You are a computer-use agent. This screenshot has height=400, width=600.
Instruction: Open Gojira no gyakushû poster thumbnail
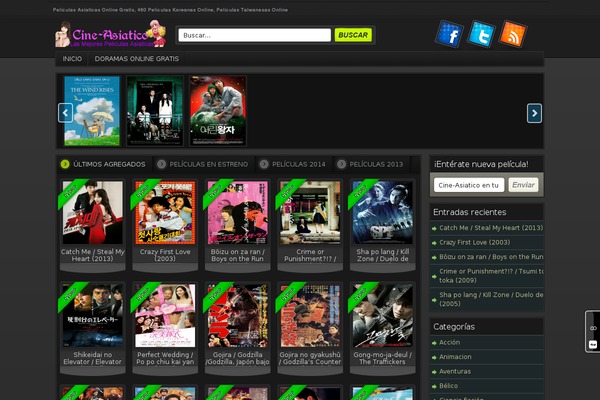pos(310,315)
